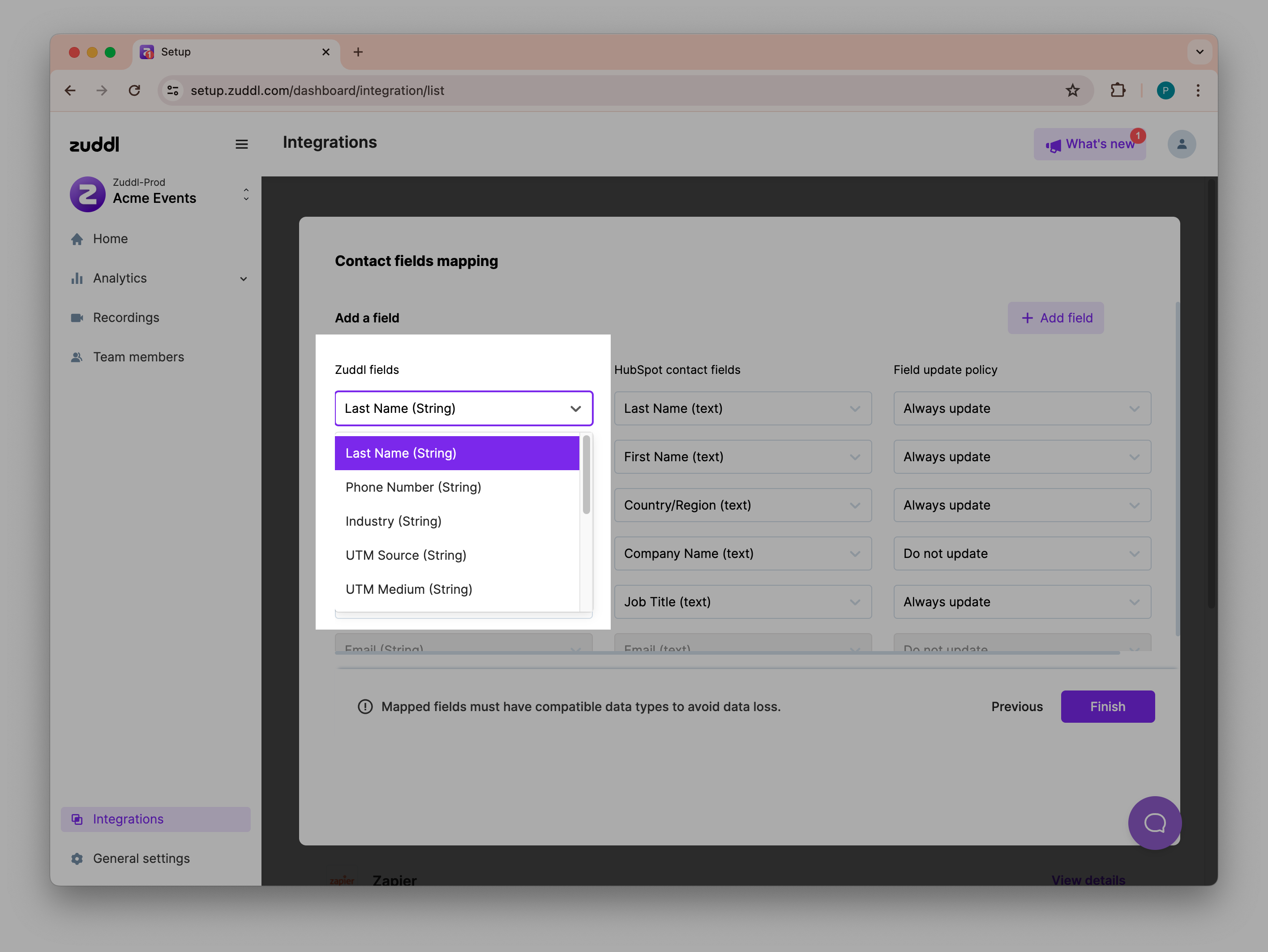
Task: Go back with the Previous link
Action: (1016, 707)
